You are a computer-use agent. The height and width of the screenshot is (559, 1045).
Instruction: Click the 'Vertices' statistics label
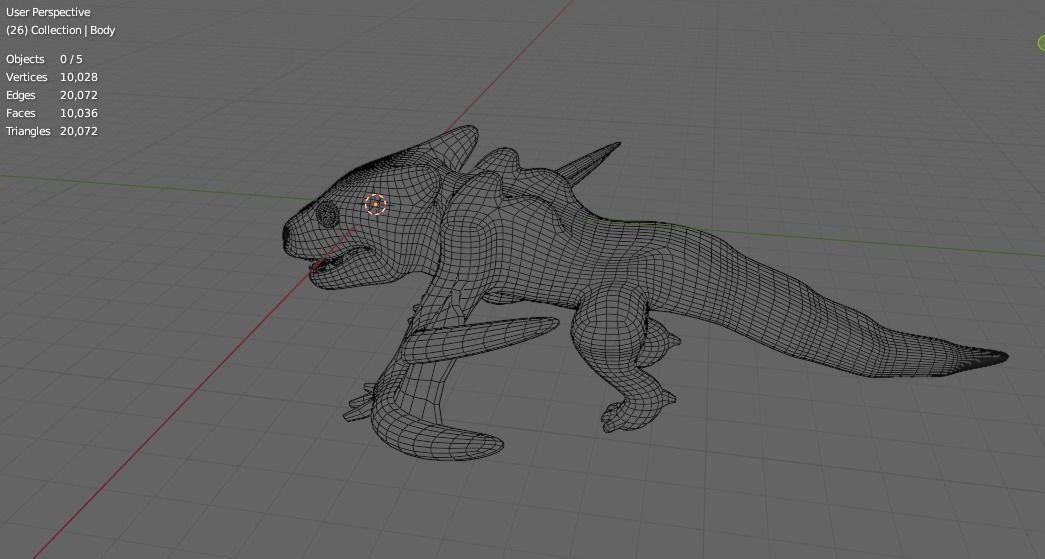27,77
